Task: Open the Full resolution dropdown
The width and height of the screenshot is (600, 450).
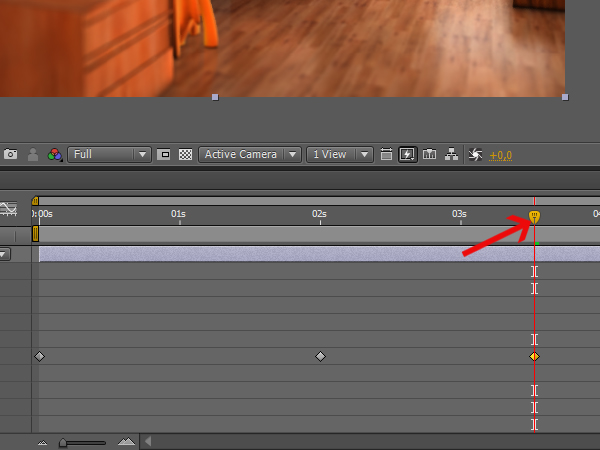Action: point(110,155)
